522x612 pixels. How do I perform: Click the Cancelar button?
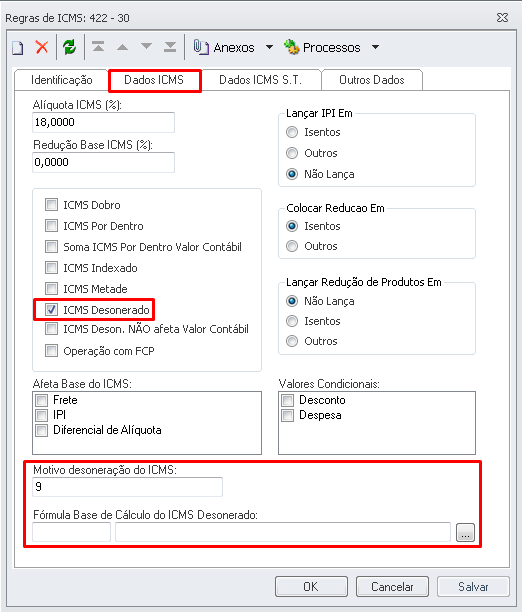tap(392, 587)
